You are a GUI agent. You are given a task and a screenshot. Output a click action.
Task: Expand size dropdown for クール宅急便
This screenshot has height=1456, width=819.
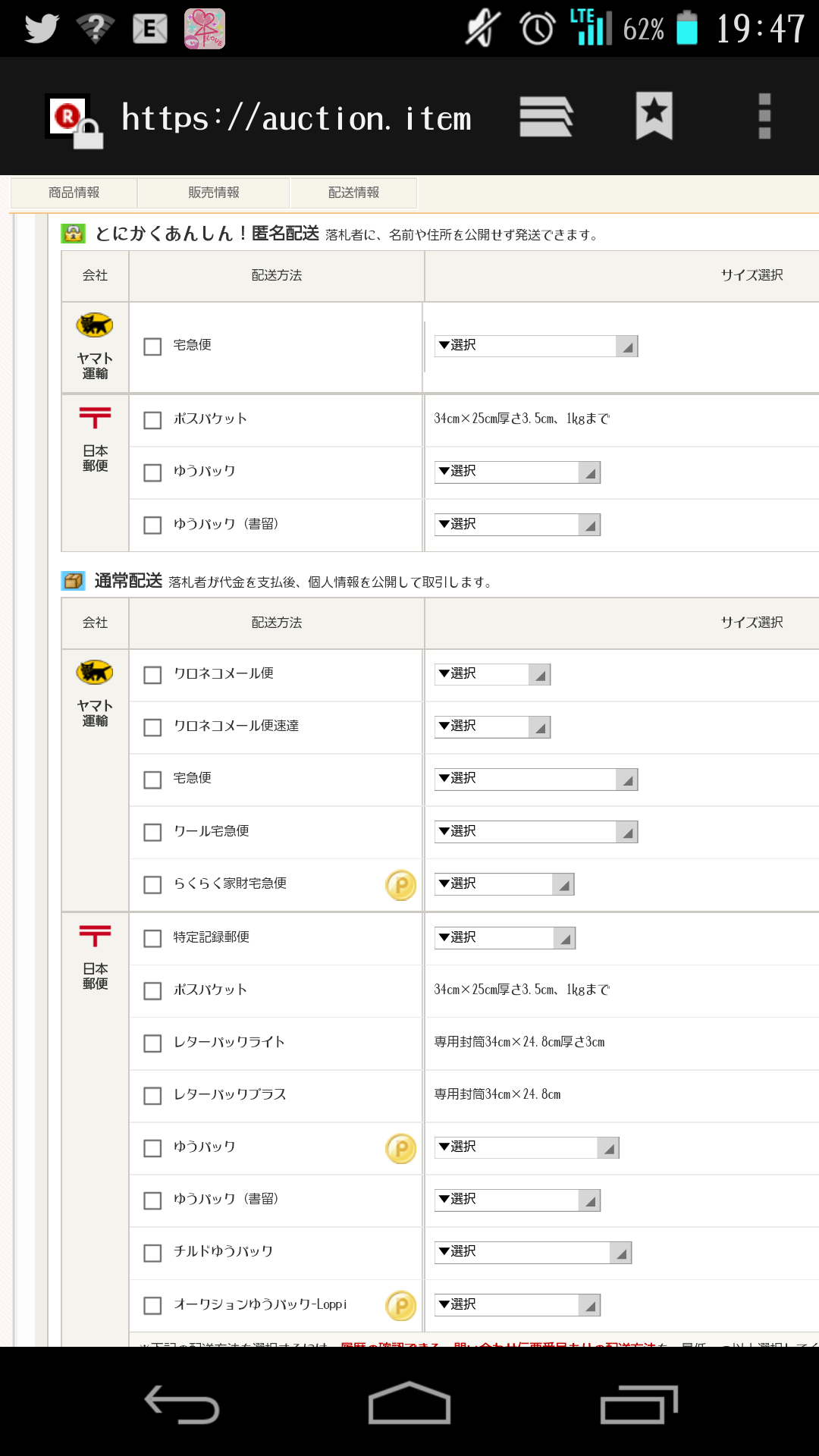point(536,832)
